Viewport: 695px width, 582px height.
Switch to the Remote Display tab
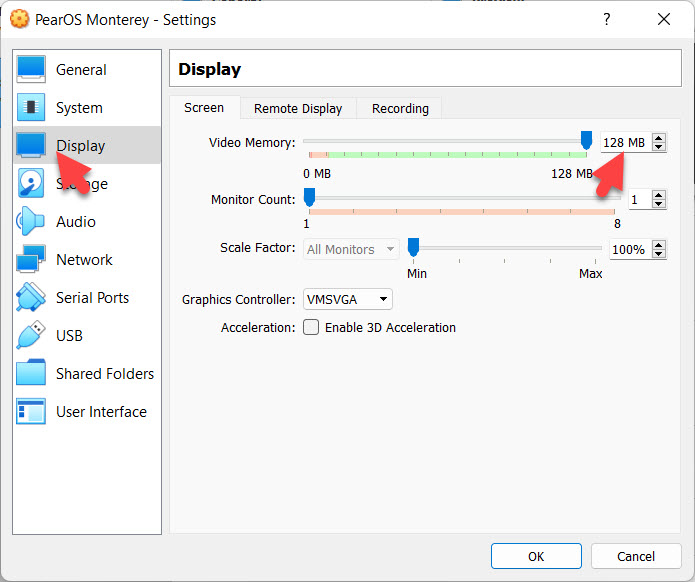coord(298,109)
